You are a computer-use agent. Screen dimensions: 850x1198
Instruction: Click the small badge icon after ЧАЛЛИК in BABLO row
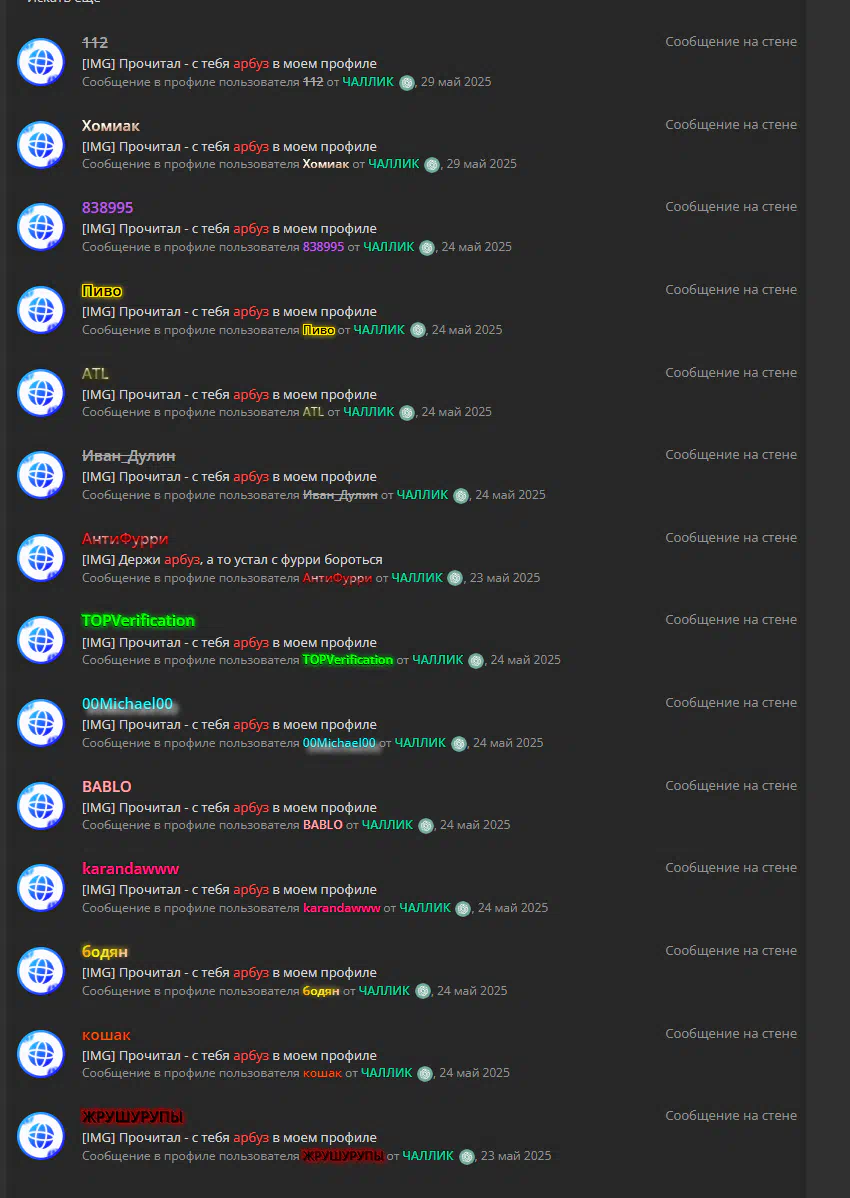426,826
